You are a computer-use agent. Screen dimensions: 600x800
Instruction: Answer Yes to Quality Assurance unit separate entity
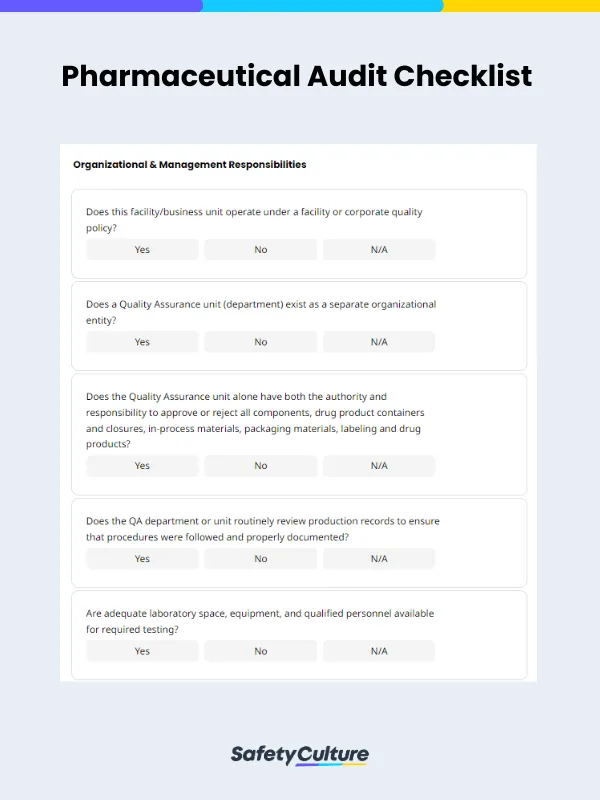(142, 342)
